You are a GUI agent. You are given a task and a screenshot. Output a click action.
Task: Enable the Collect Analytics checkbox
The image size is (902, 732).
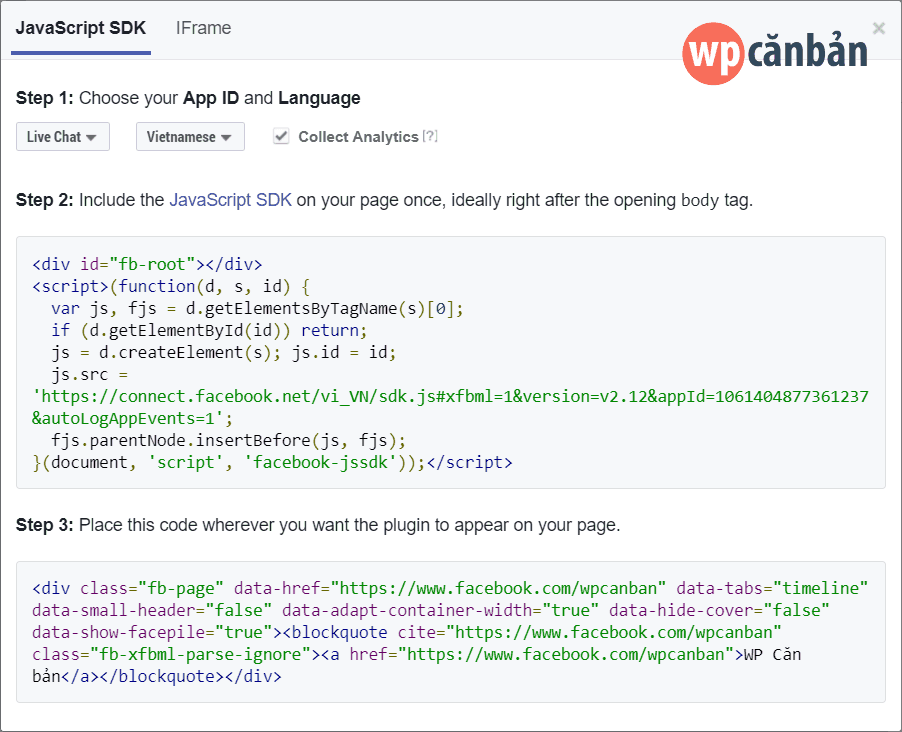tap(281, 136)
